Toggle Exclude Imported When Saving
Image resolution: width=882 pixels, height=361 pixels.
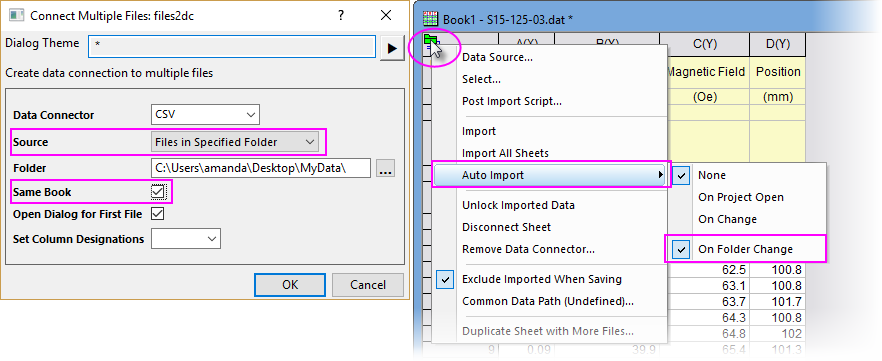[x=542, y=279]
